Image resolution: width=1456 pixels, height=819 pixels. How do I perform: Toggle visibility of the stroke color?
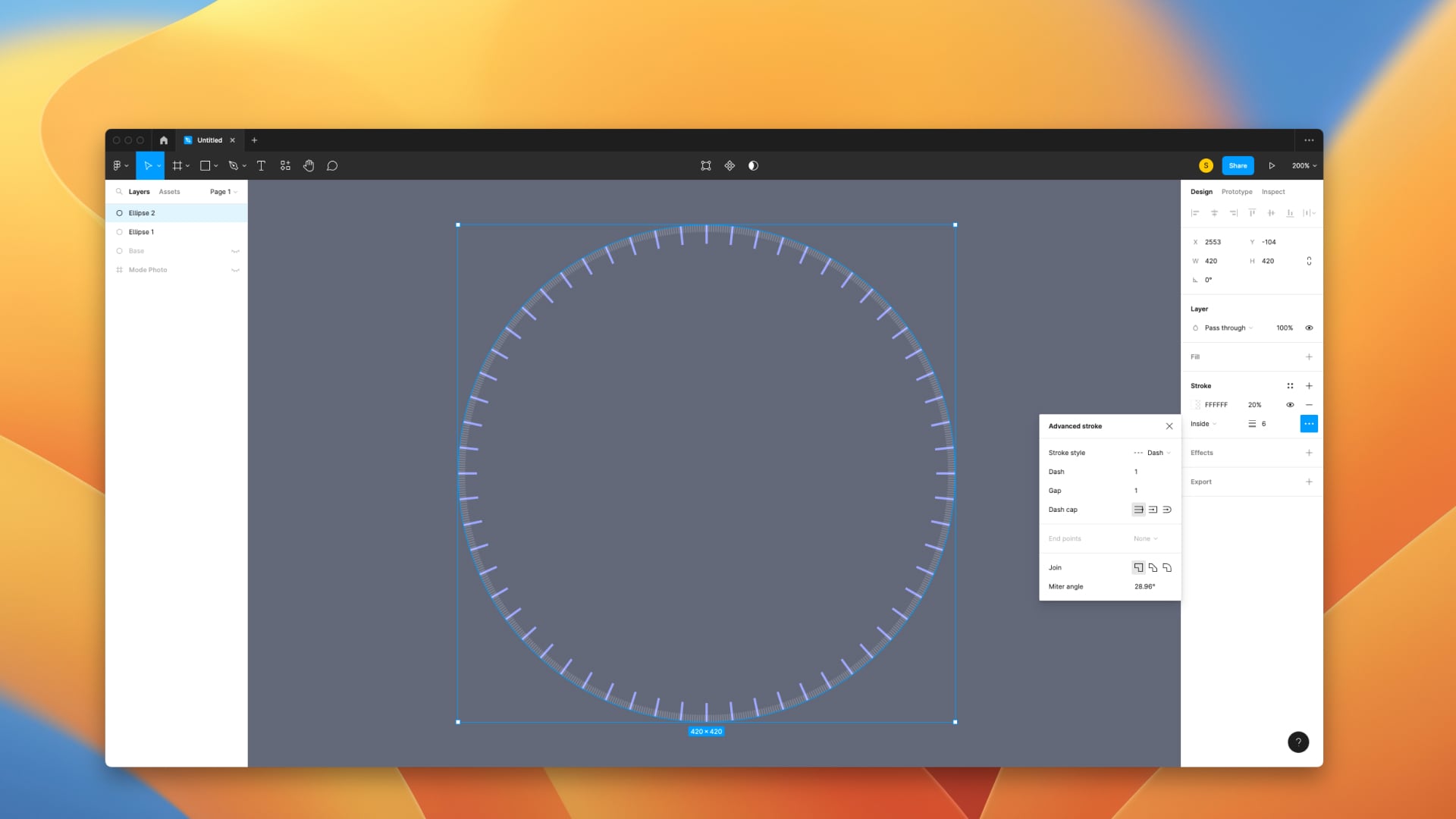[1290, 404]
